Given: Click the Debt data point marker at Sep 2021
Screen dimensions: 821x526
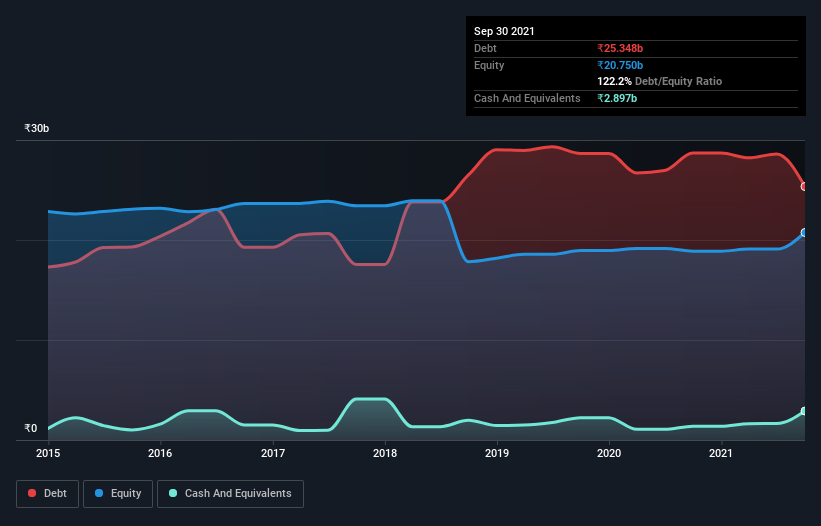Looking at the screenshot, I should pos(804,186).
